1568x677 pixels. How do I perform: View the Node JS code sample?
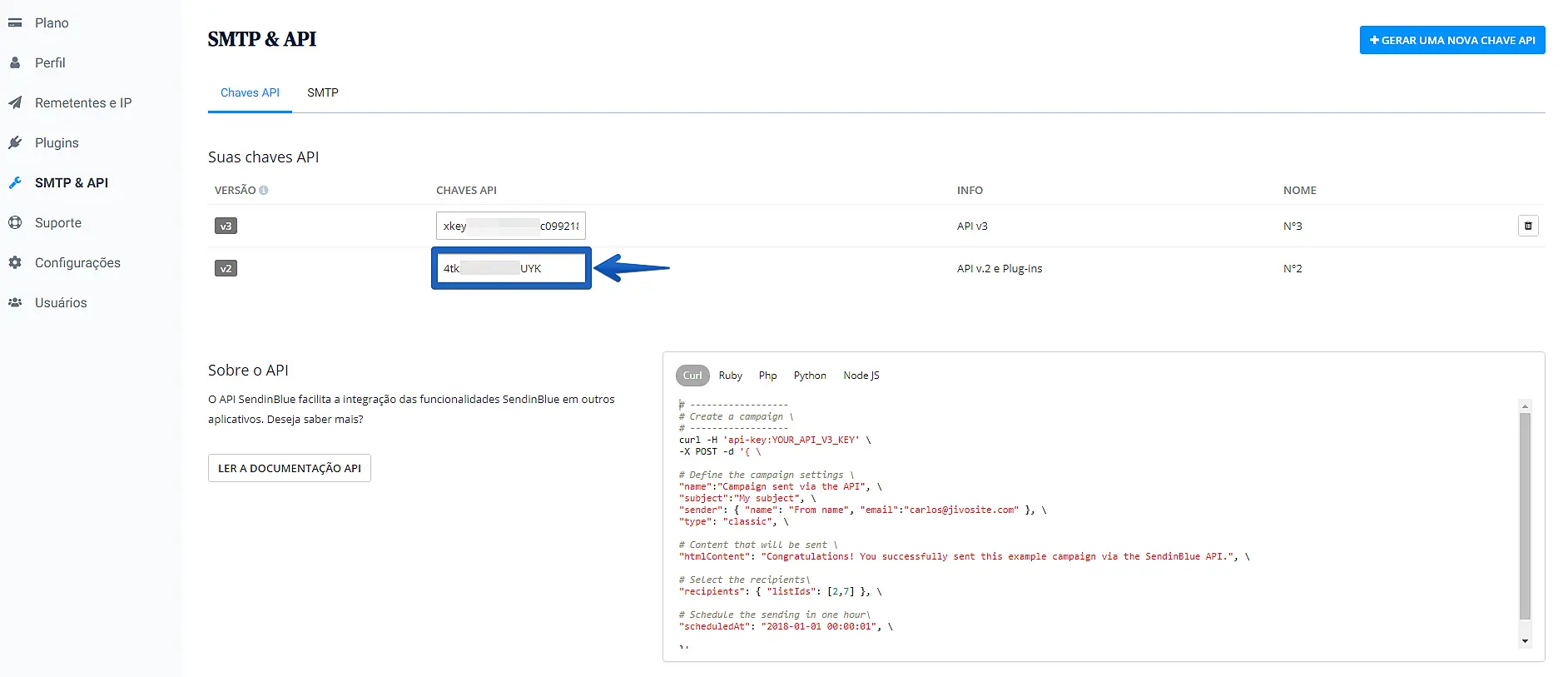click(861, 376)
